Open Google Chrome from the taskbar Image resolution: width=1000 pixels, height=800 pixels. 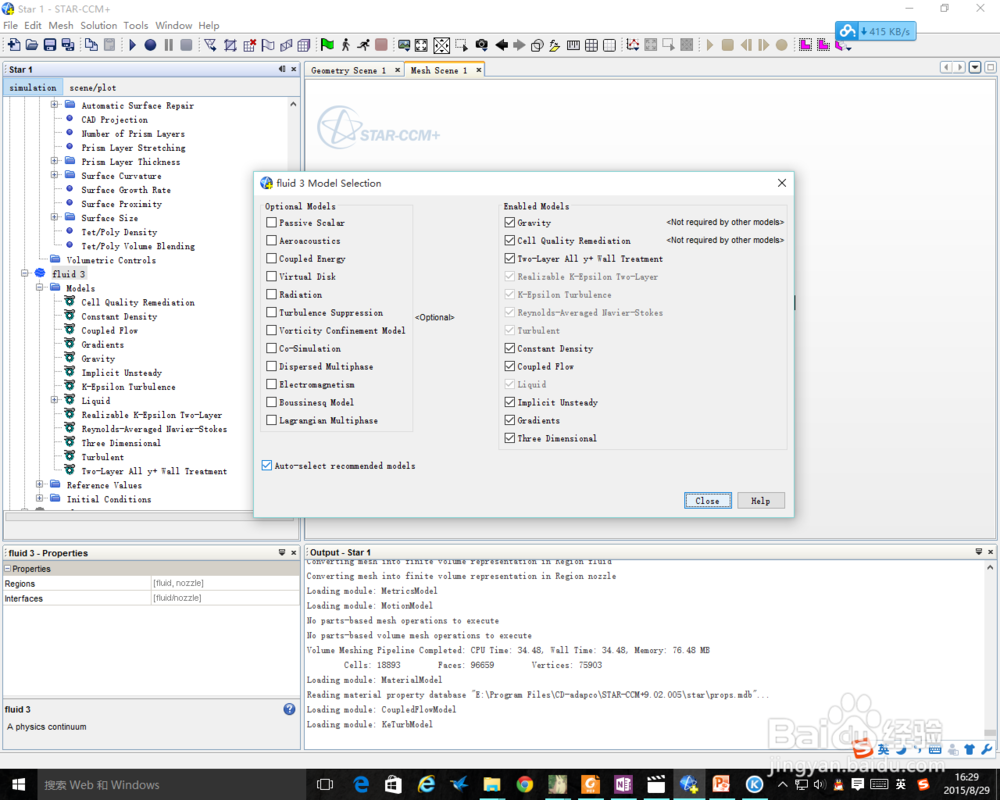[x=525, y=784]
